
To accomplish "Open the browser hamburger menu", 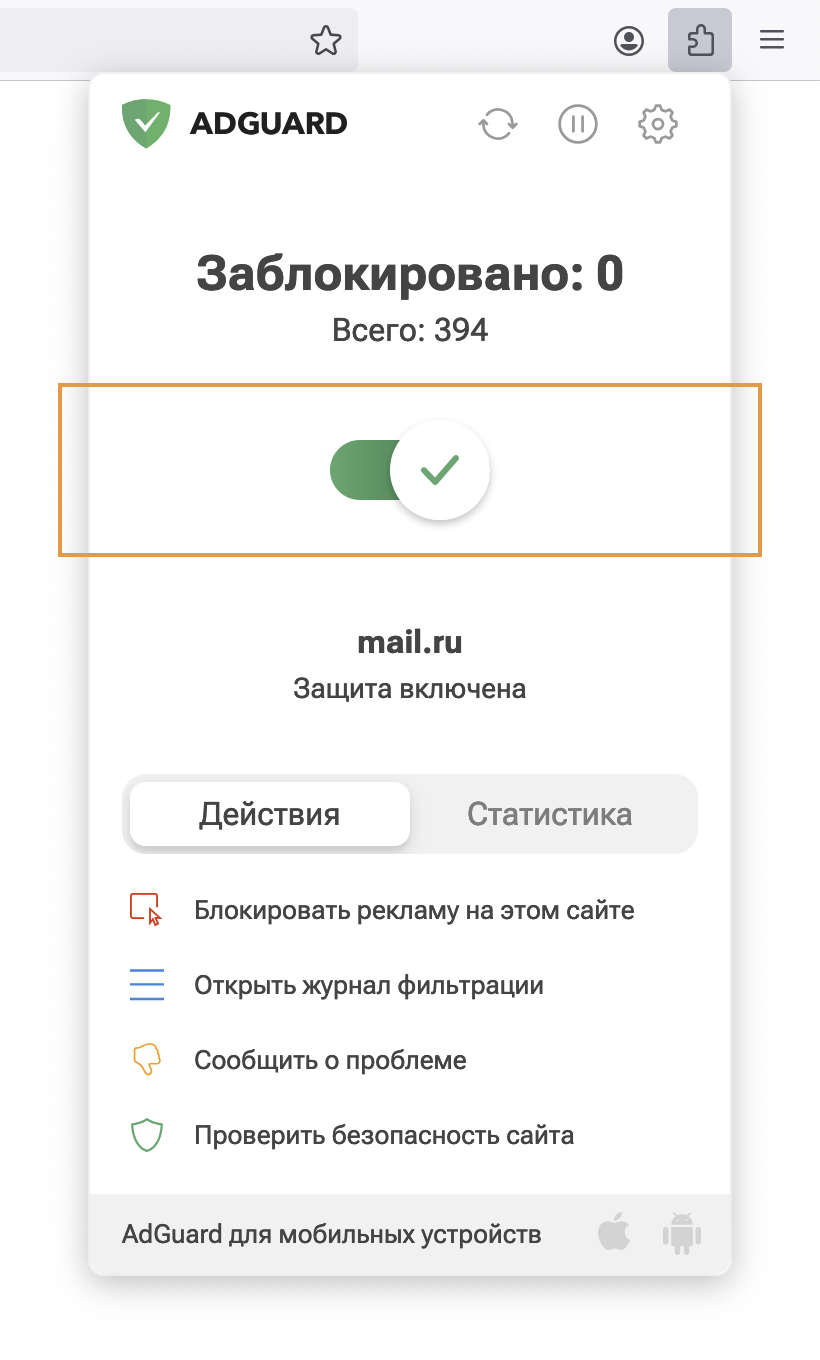I will (771, 40).
